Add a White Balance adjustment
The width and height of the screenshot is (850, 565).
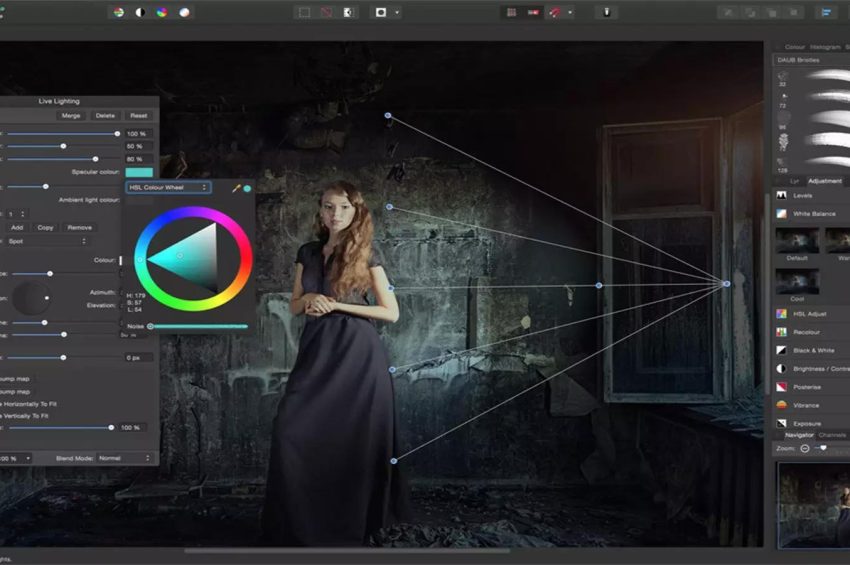pyautogui.click(x=815, y=214)
